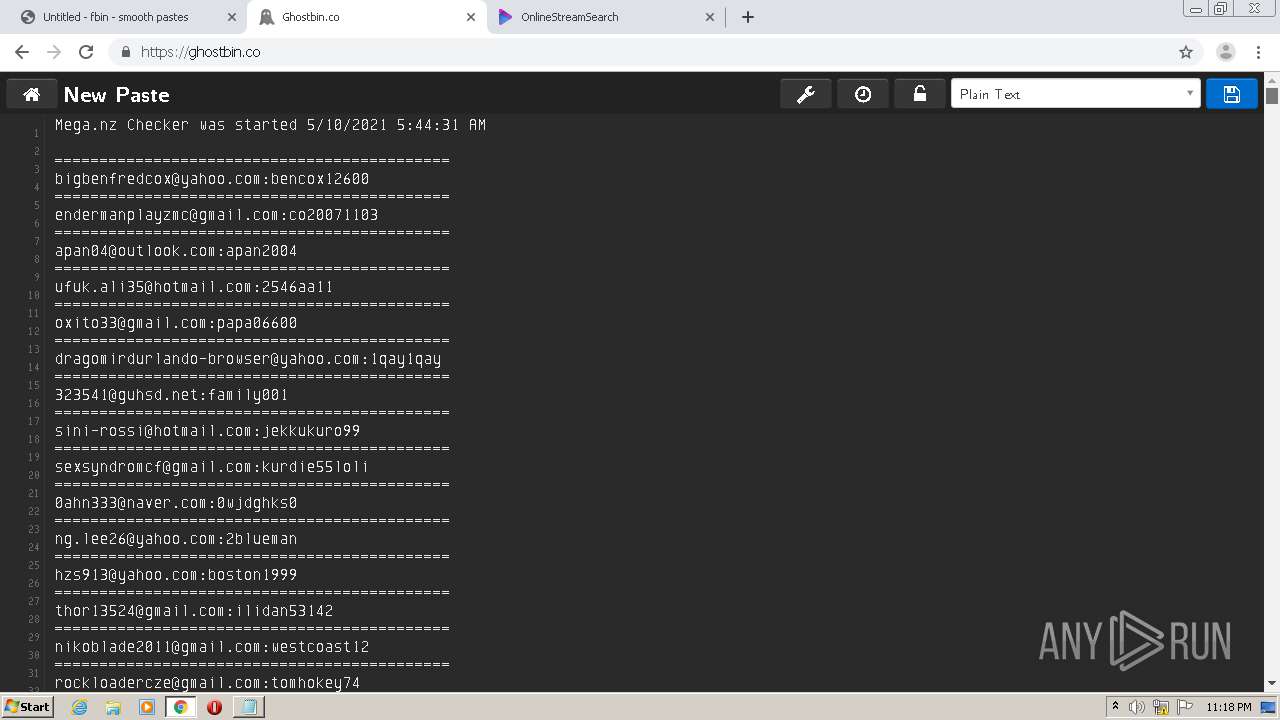1280x720 pixels.
Task: Click line with thor13524@gmail.com
Action: (x=194, y=611)
